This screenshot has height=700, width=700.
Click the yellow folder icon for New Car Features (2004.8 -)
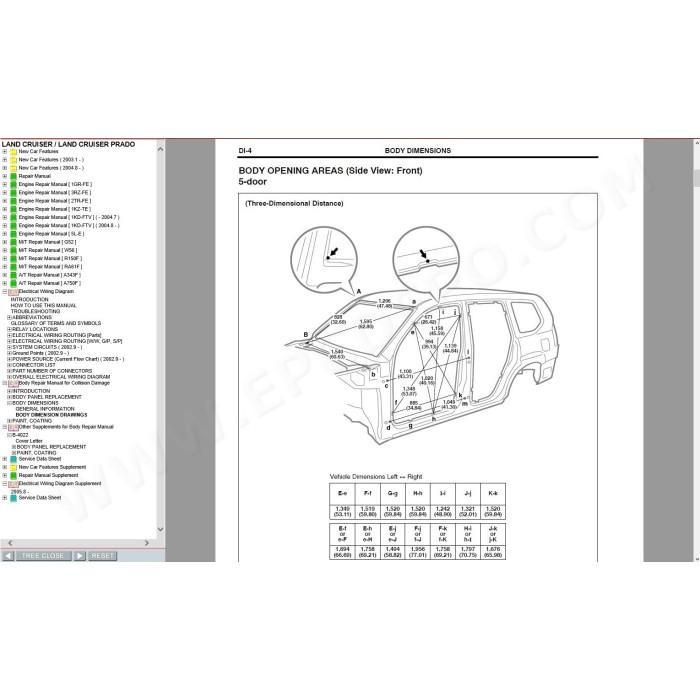pos(13,168)
